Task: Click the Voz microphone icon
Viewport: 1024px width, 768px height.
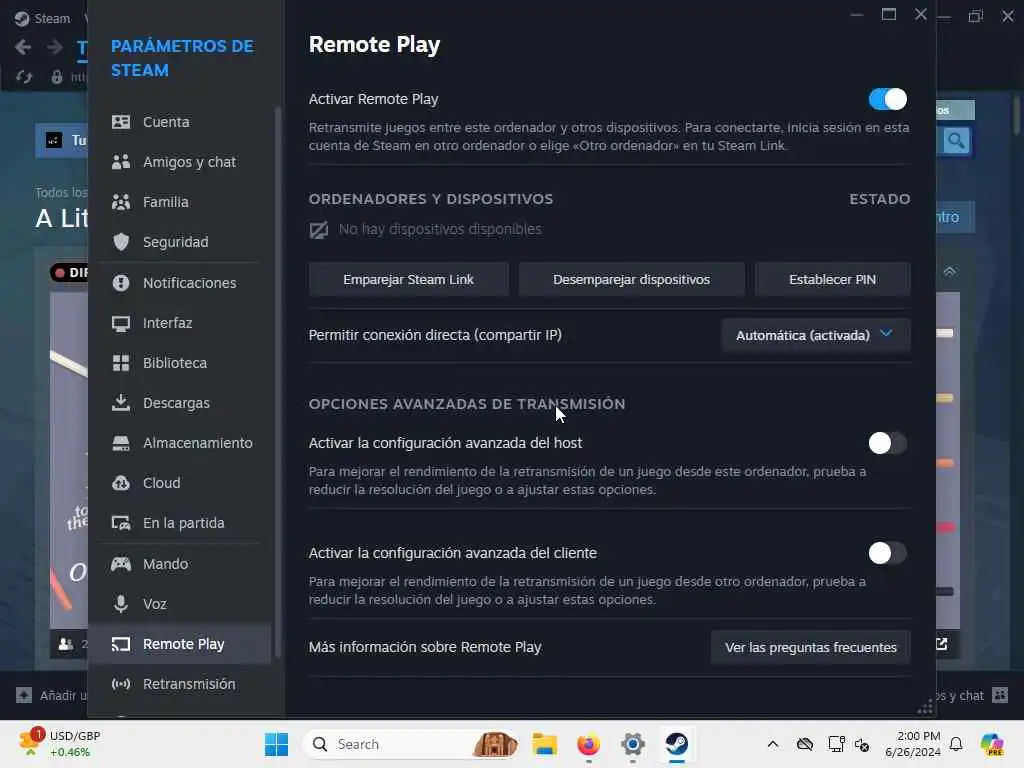Action: [x=121, y=603]
